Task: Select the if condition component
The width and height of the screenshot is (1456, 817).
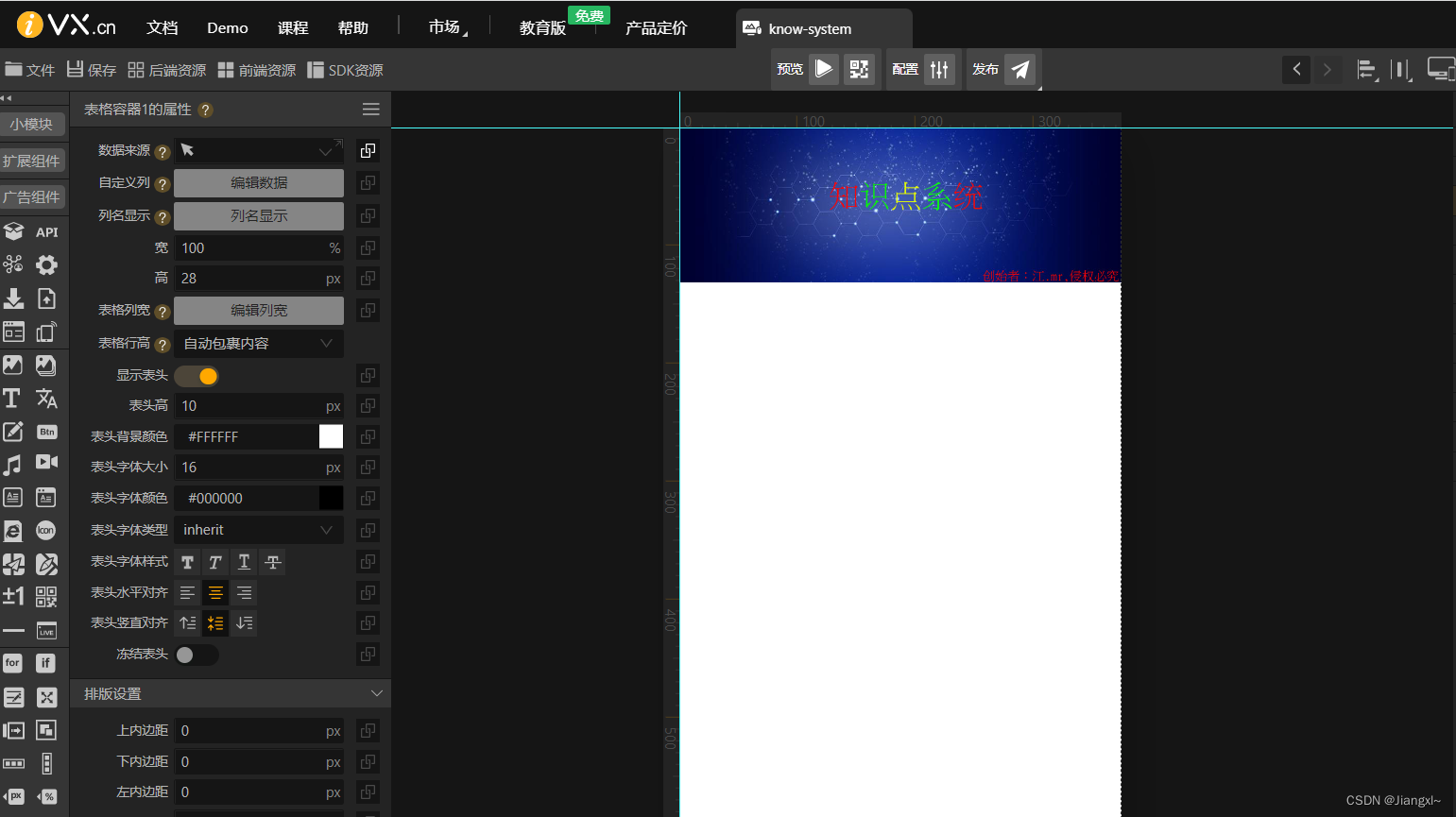Action: (x=45, y=663)
